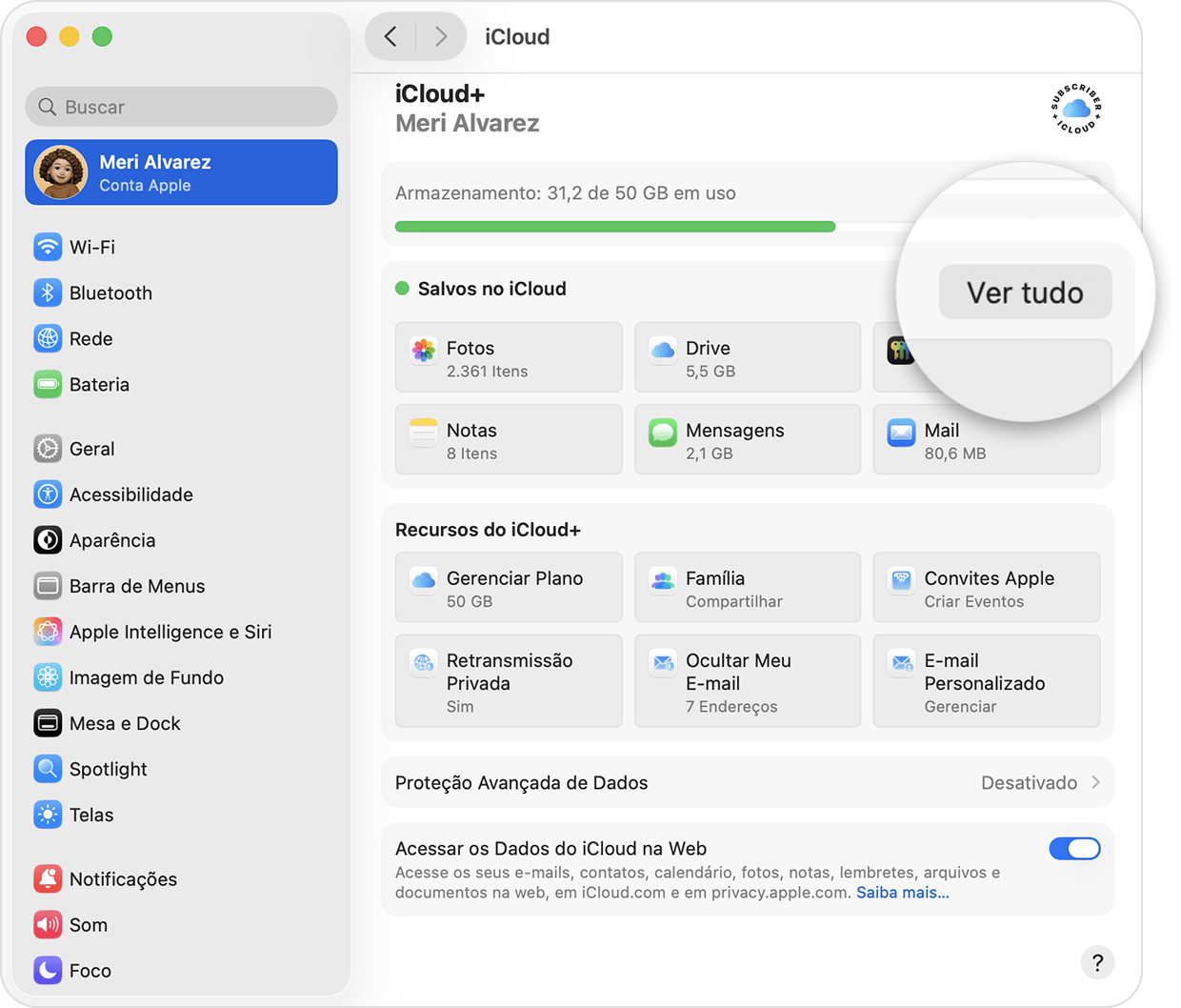Image resolution: width=1181 pixels, height=1008 pixels.
Task: Click the green storage usage bar
Action: (614, 227)
